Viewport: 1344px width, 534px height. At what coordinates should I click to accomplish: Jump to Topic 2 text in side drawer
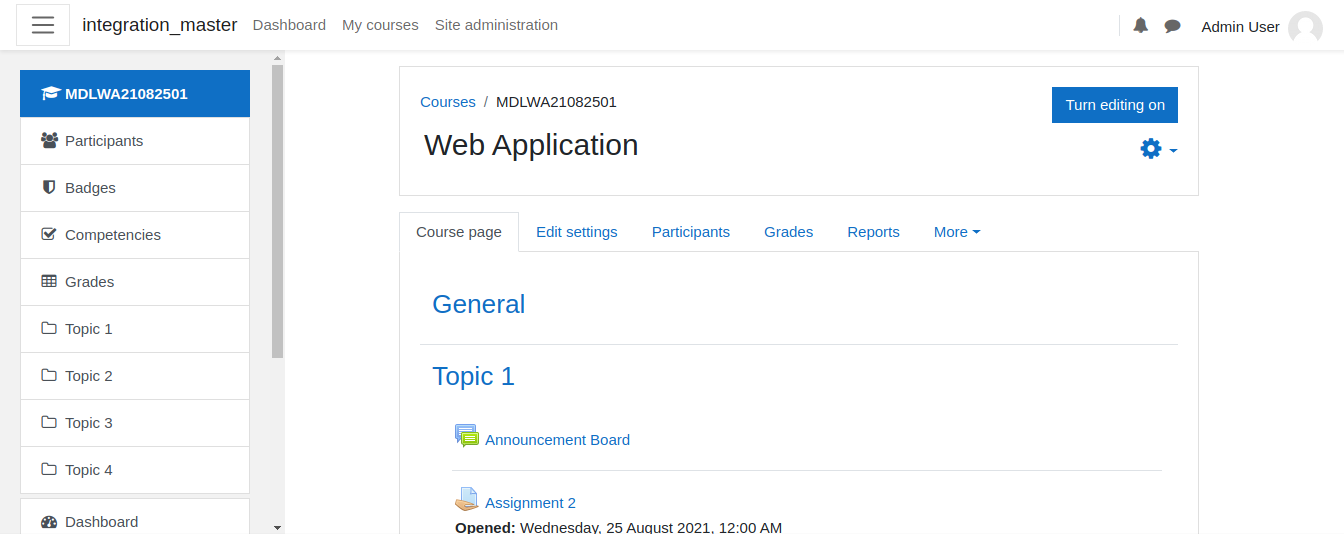[x=89, y=376]
